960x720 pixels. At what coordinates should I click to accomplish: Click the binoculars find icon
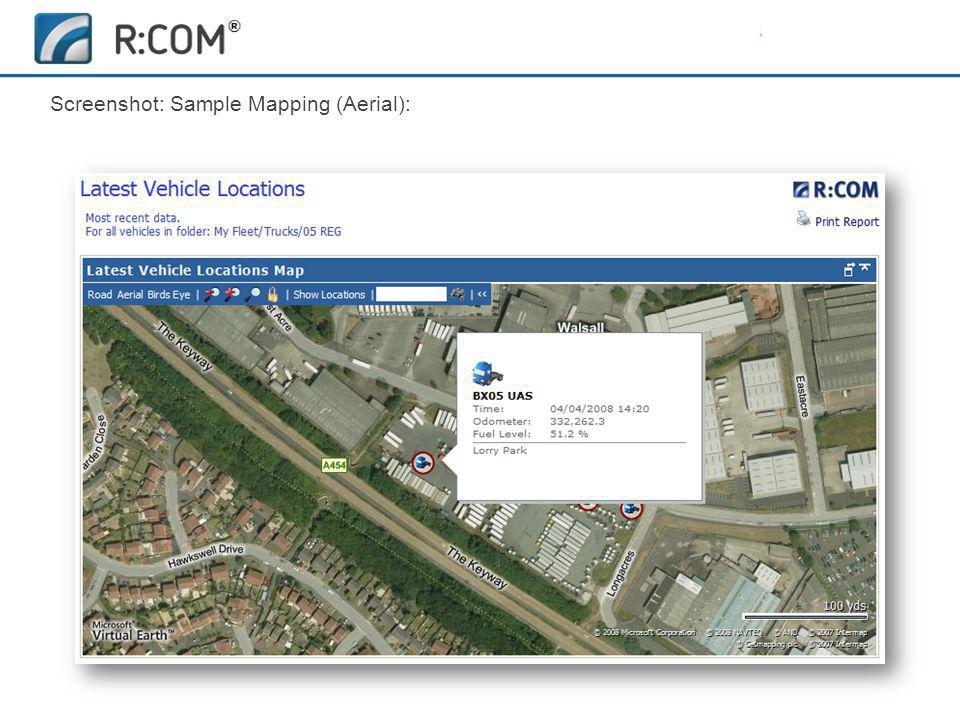pos(457,294)
